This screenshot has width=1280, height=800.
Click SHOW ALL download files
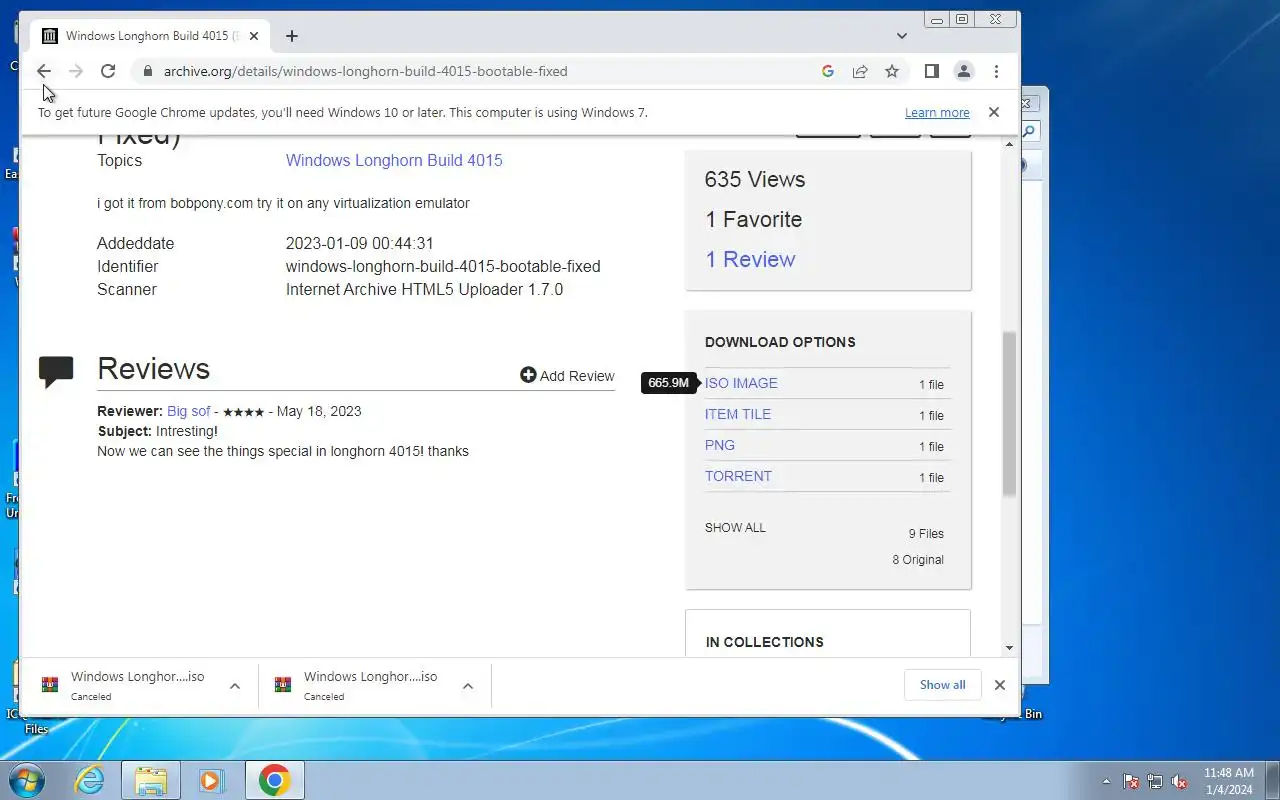tap(735, 527)
